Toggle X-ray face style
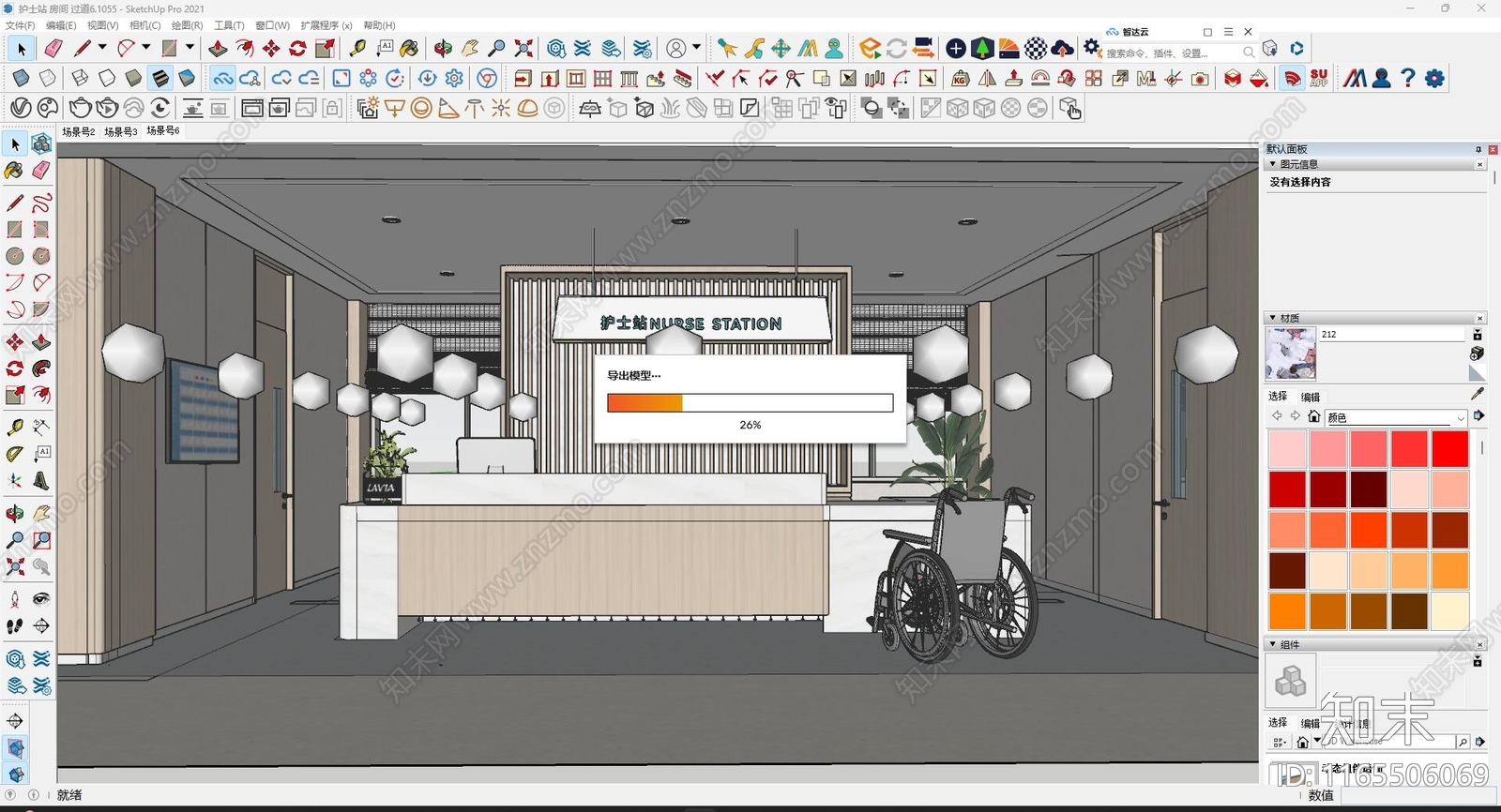Image resolution: width=1501 pixels, height=812 pixels. 21,78
